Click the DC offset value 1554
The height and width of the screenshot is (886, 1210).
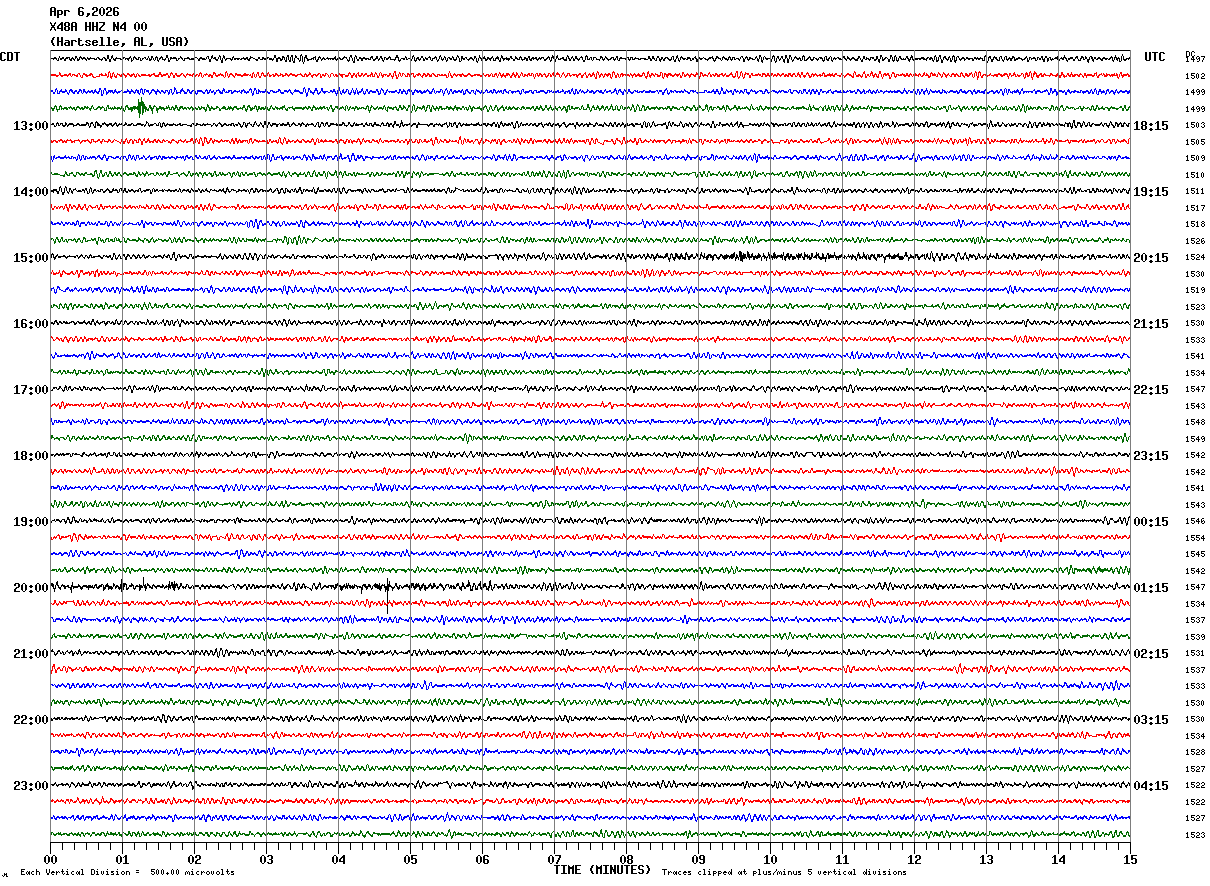[1195, 538]
